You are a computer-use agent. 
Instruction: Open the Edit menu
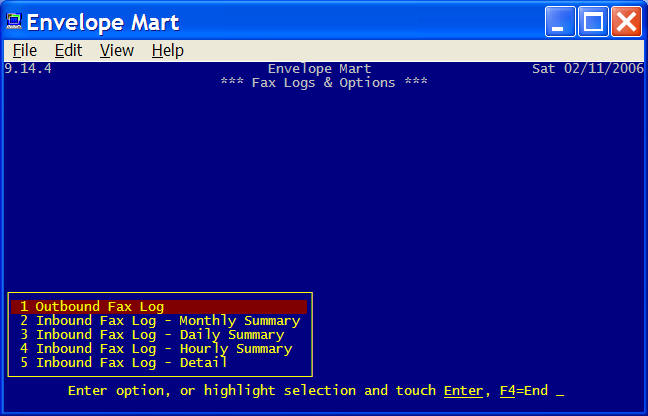(x=68, y=50)
